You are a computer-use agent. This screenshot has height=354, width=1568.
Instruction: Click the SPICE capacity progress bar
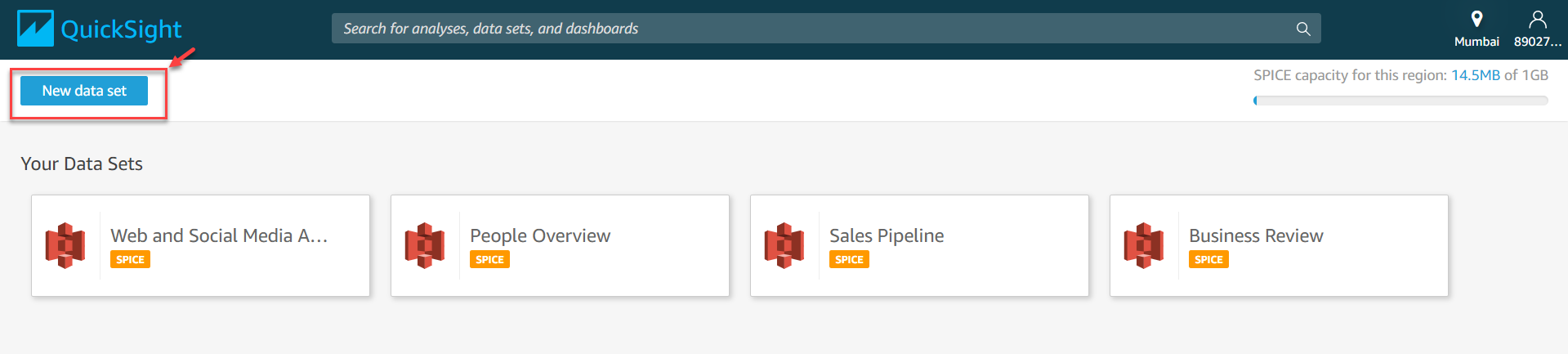pos(1400,101)
